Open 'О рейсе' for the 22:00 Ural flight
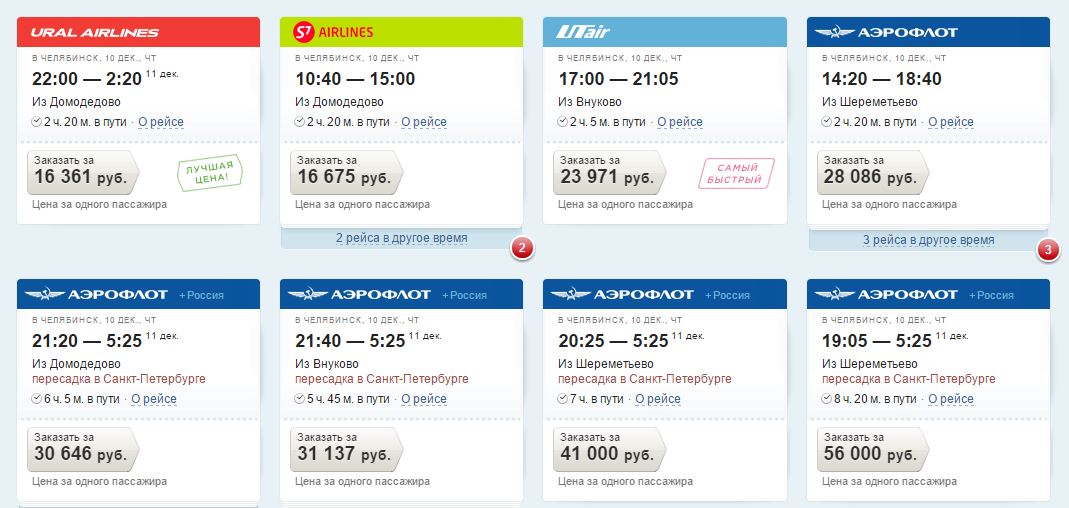The image size is (1069, 508). [161, 122]
